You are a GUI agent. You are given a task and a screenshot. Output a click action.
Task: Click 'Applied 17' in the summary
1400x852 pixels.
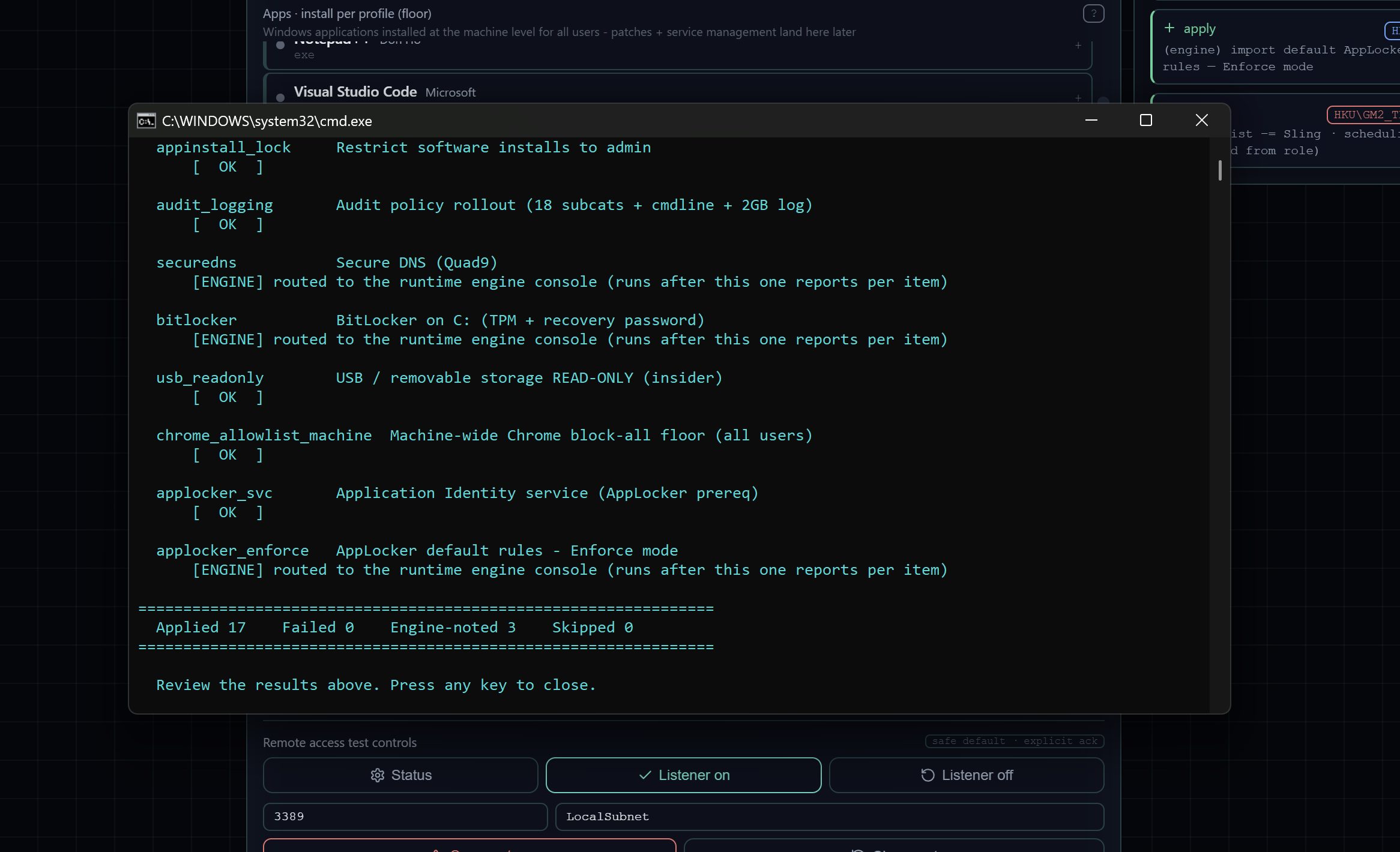click(x=201, y=627)
